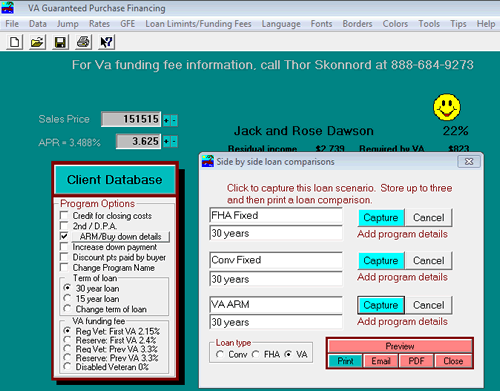
Task: Capture the VA ARM loan scenario
Action: coord(381,305)
